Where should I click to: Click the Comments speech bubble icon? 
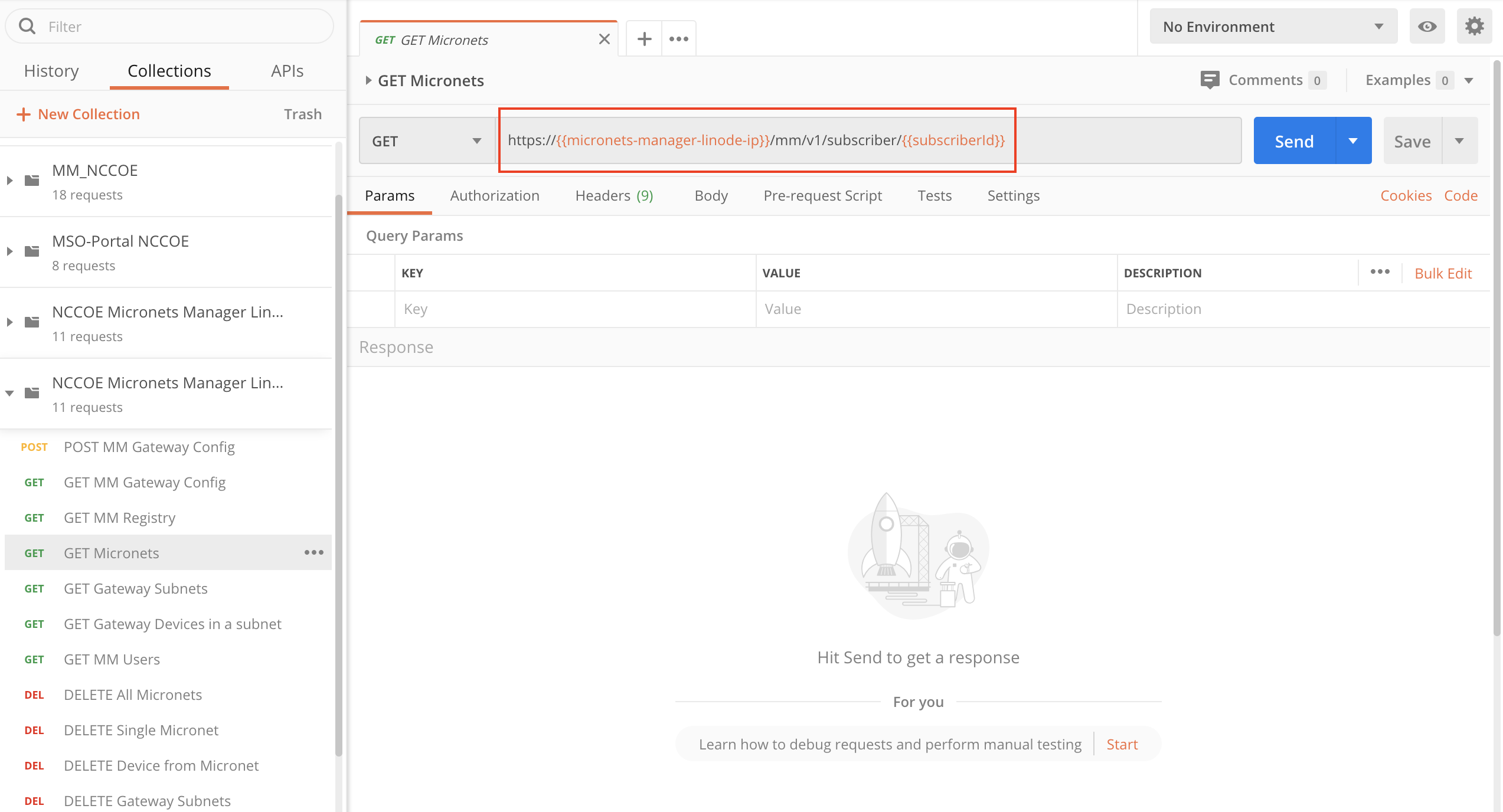point(1210,80)
